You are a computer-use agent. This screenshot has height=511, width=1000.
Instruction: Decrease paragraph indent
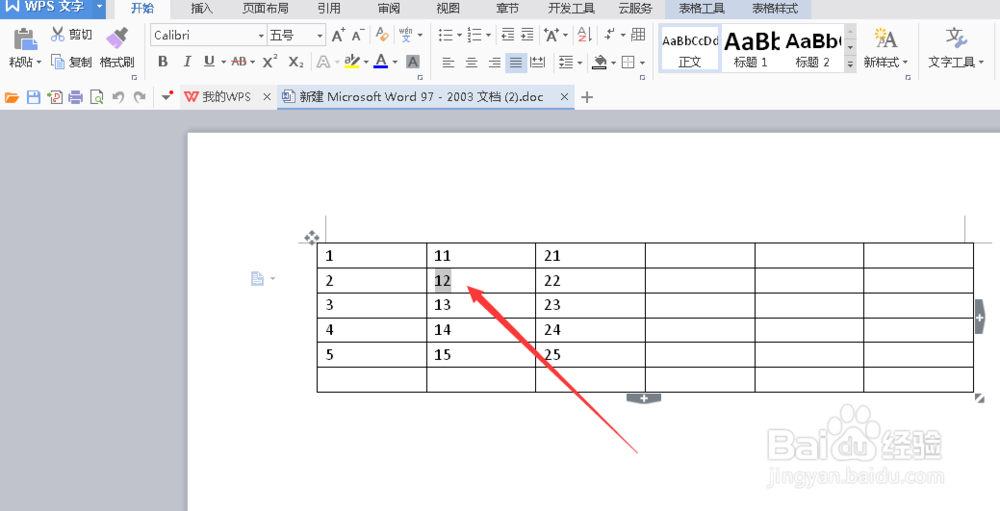[508, 35]
